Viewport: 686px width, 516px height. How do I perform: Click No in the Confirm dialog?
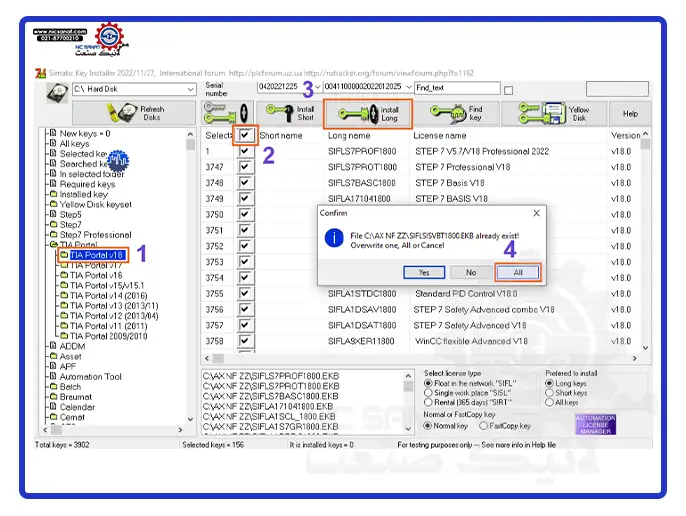click(471, 272)
